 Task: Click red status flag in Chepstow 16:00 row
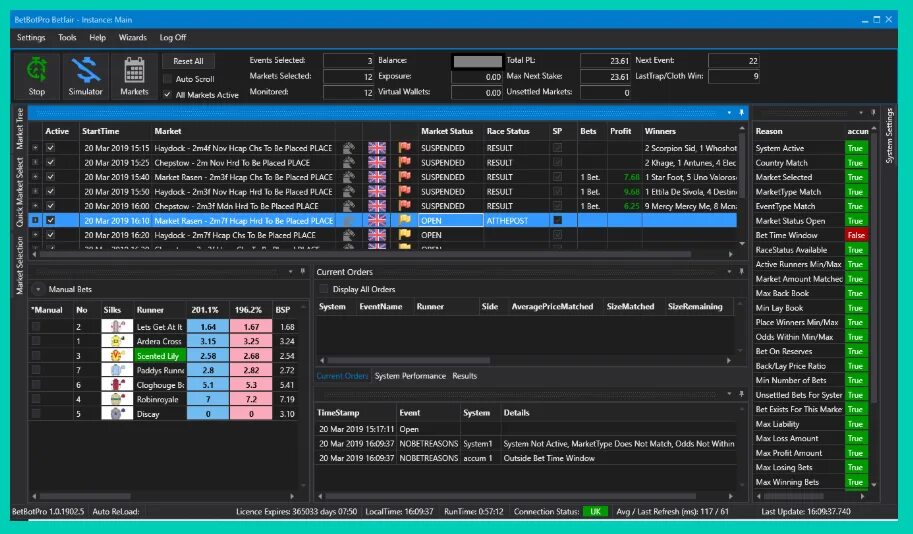[x=405, y=206]
